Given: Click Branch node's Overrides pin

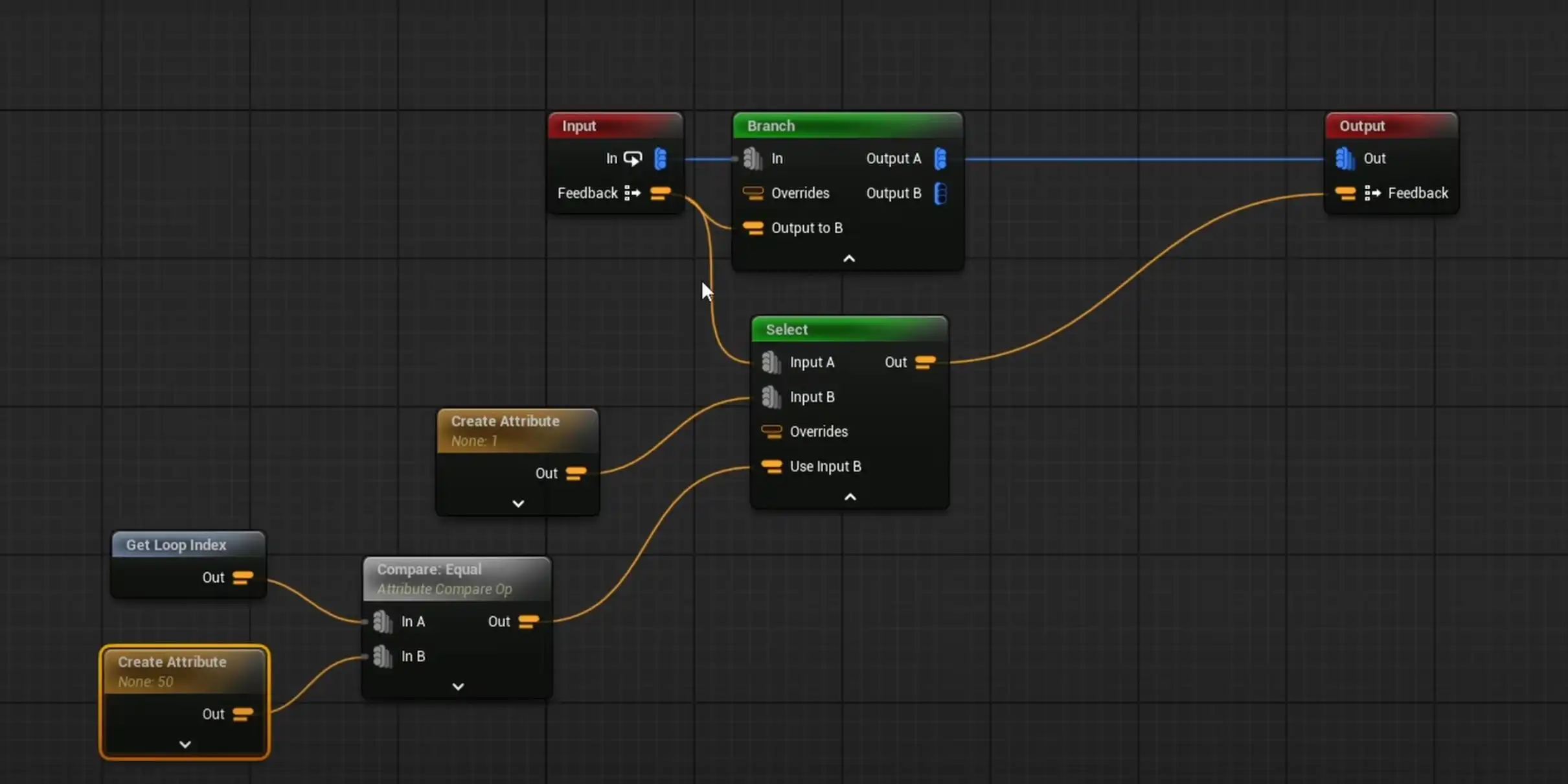Looking at the screenshot, I should pos(753,193).
